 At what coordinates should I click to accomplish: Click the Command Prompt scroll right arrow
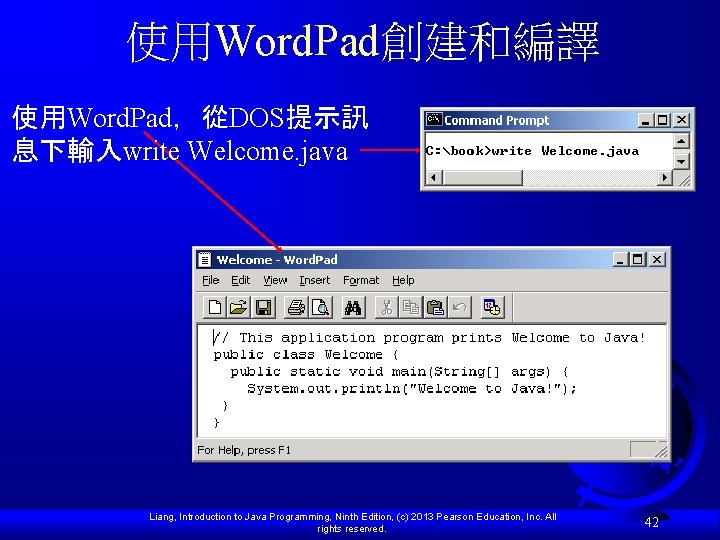click(664, 177)
